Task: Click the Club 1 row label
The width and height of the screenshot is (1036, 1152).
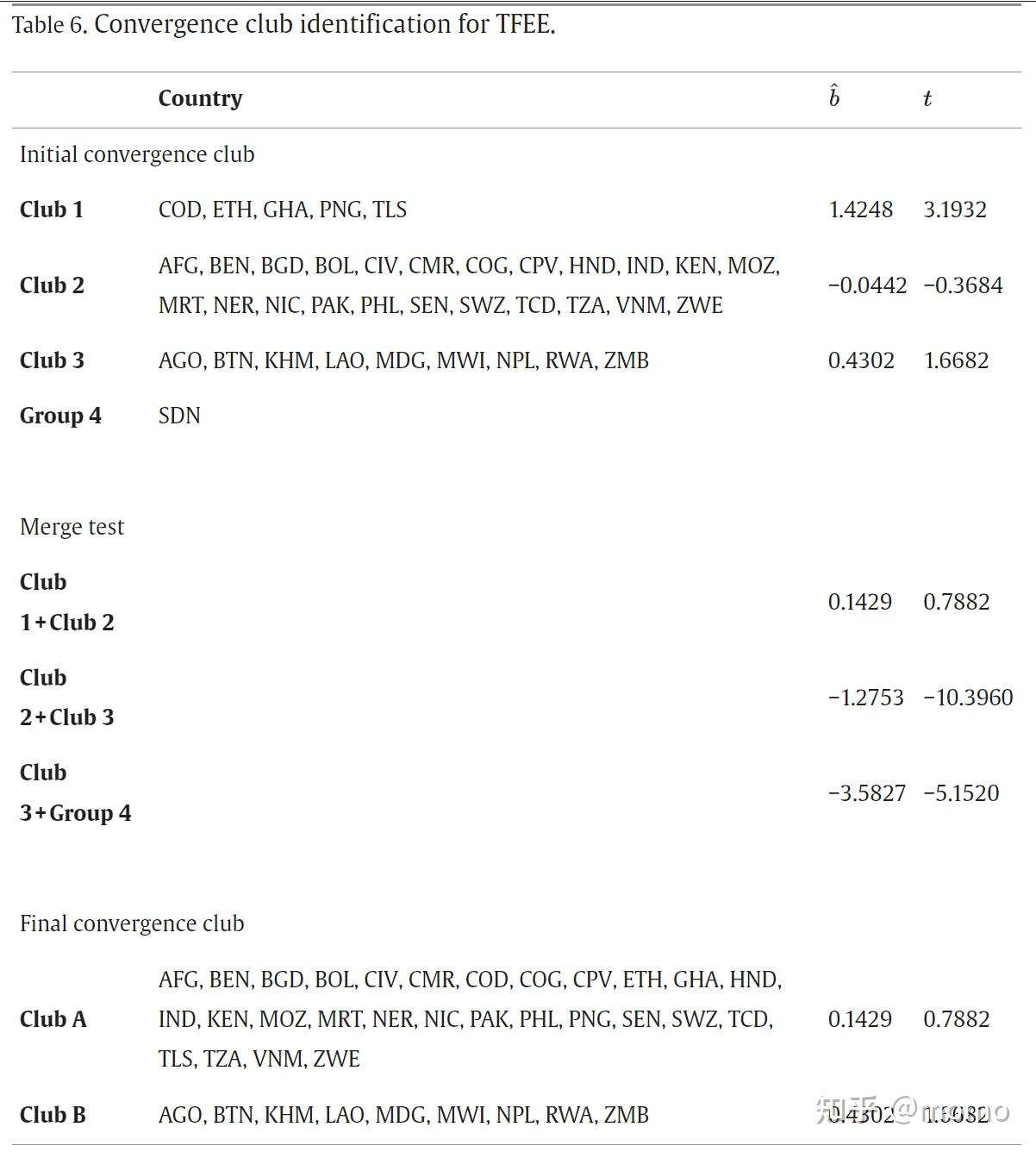Action: tap(52, 210)
